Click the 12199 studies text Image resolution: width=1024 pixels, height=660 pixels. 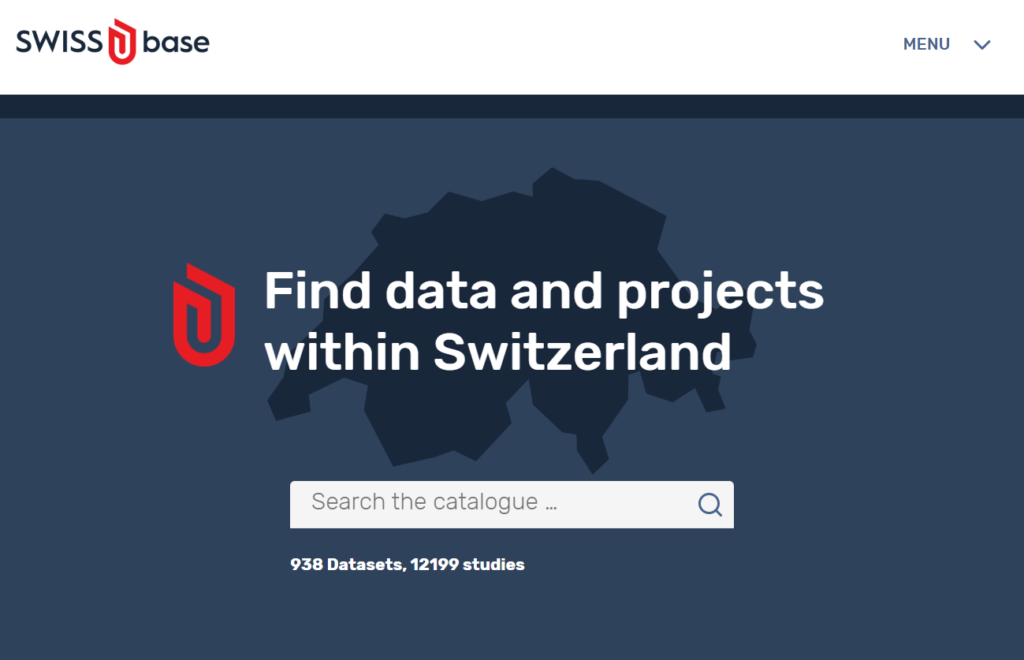click(468, 565)
